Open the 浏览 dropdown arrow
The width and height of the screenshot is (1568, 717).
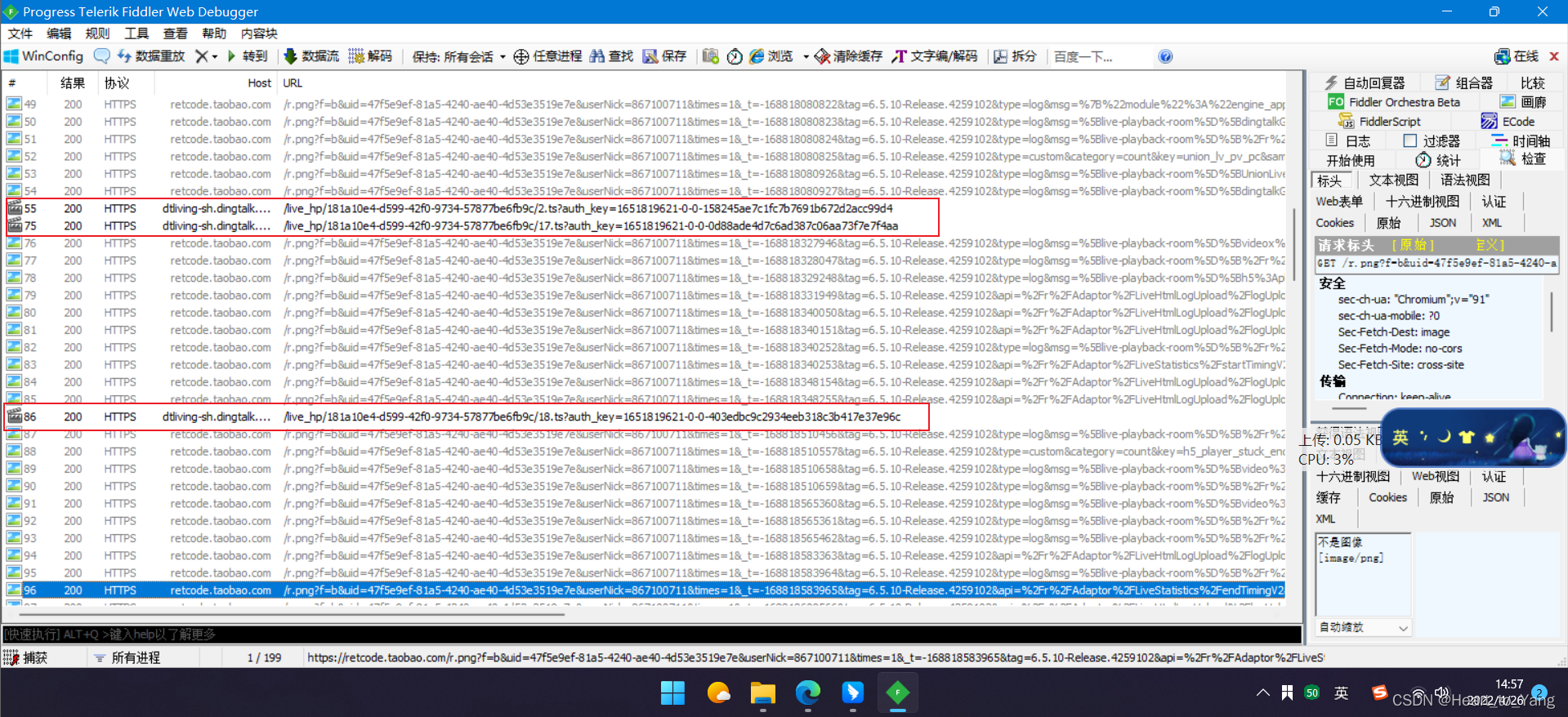806,56
